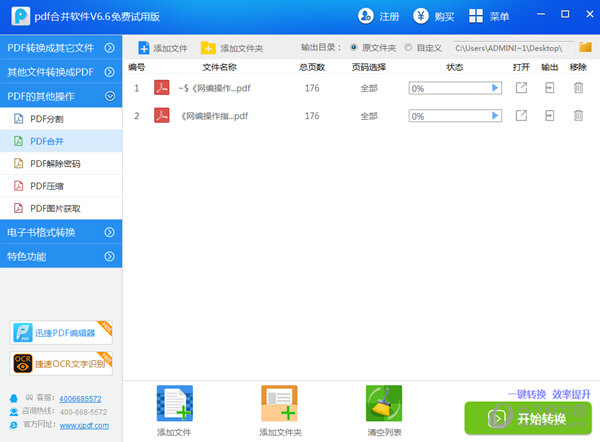Expand the PDF转换成其它文件 section

pyautogui.click(x=61, y=47)
